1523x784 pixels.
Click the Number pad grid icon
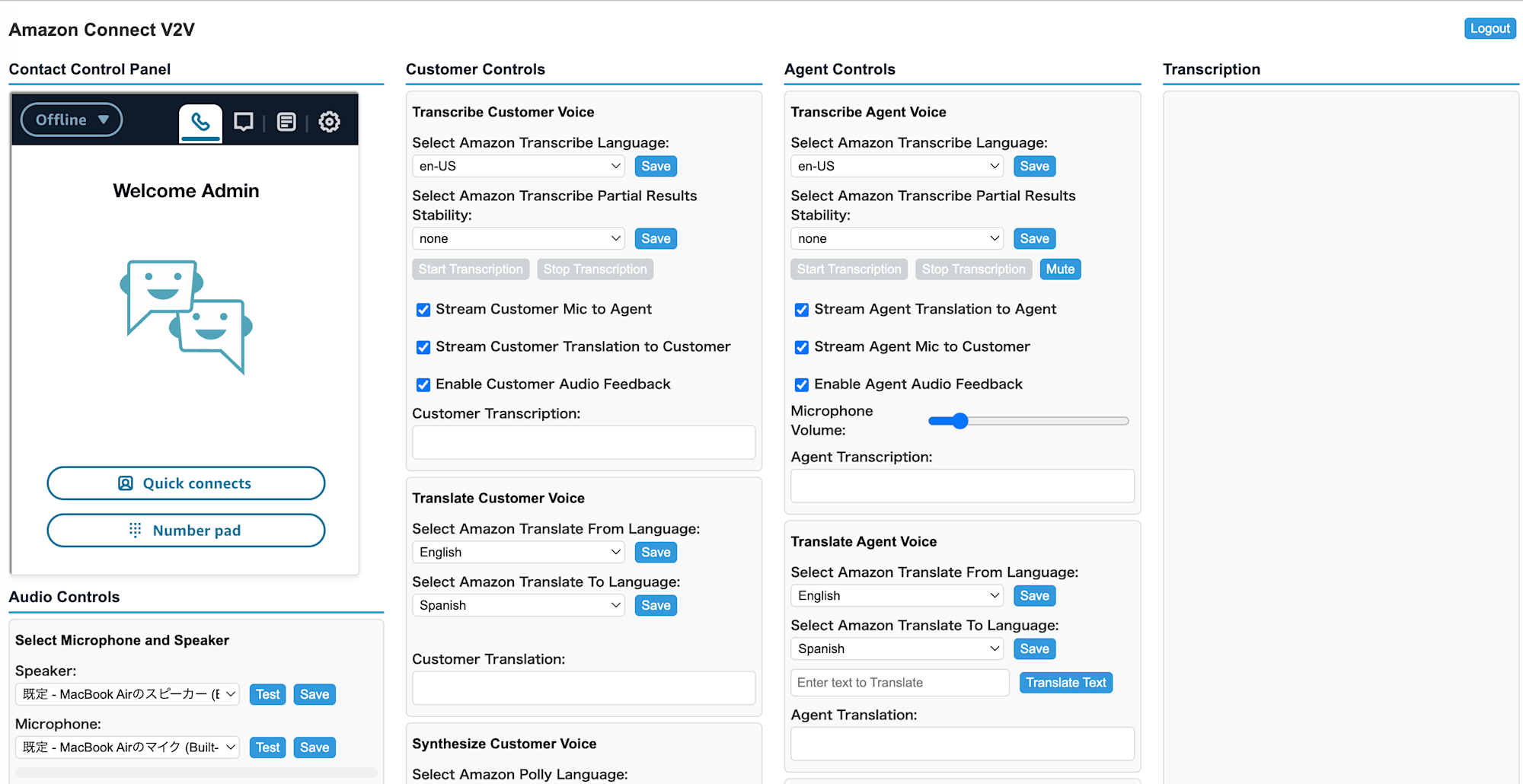(x=135, y=530)
